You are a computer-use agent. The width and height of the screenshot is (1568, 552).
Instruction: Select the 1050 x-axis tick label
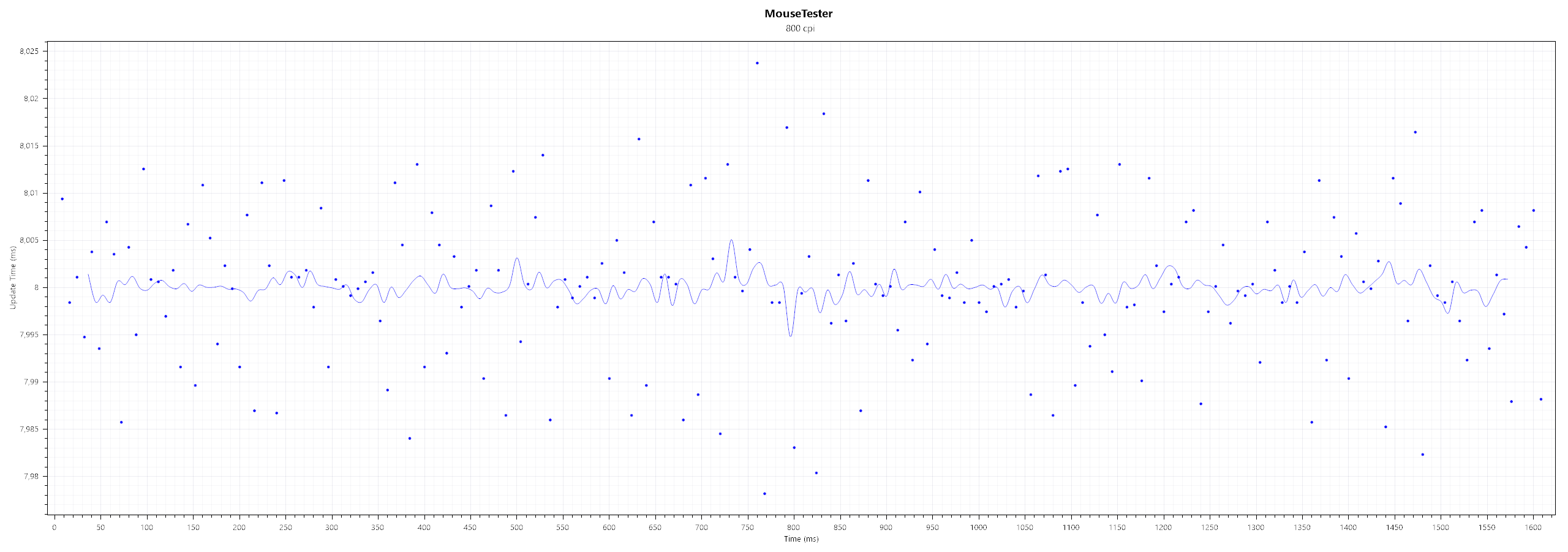click(1025, 527)
